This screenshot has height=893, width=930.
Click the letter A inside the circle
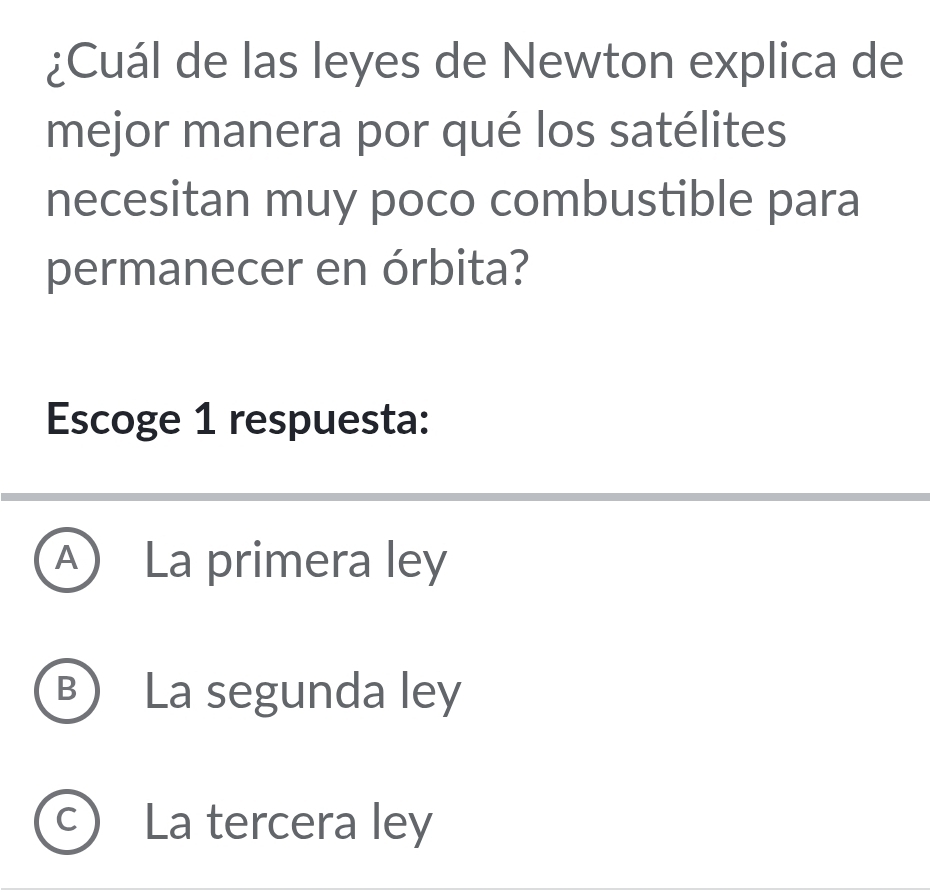68,563
